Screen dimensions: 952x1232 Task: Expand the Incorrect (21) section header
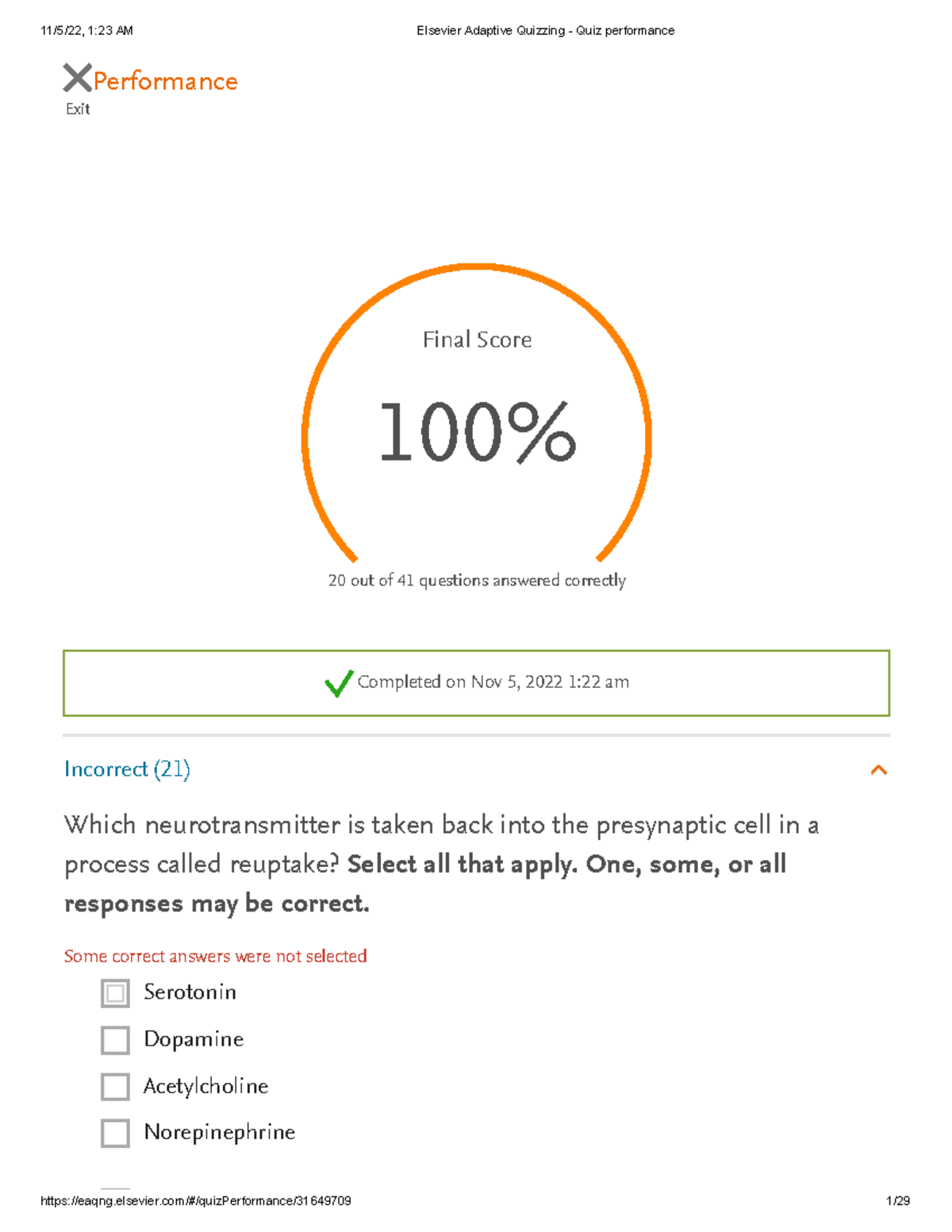click(x=127, y=770)
